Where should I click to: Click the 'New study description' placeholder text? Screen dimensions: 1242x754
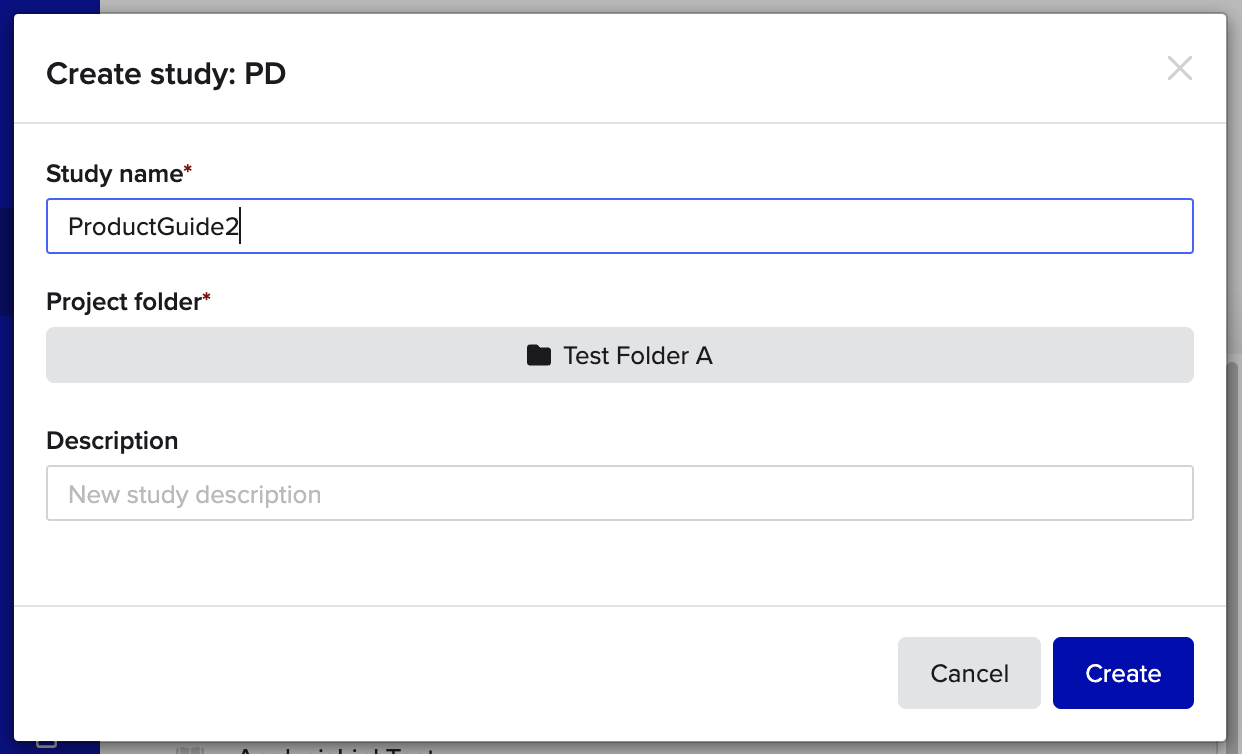[x=194, y=494]
